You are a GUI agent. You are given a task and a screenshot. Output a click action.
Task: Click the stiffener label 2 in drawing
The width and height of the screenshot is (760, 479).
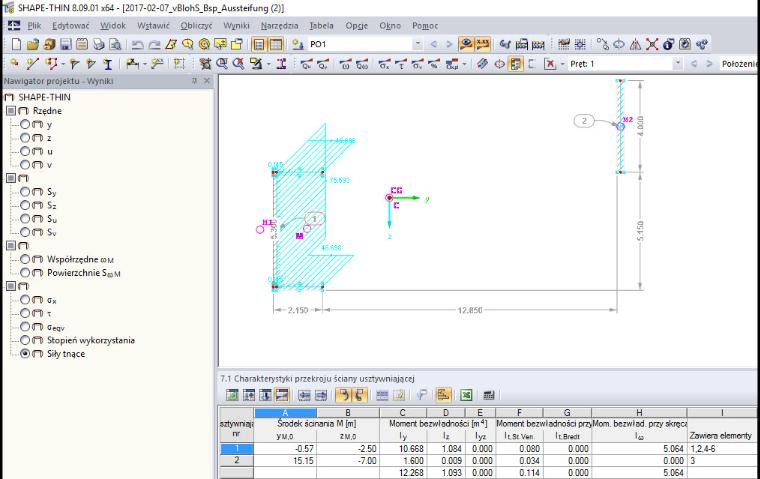(584, 121)
